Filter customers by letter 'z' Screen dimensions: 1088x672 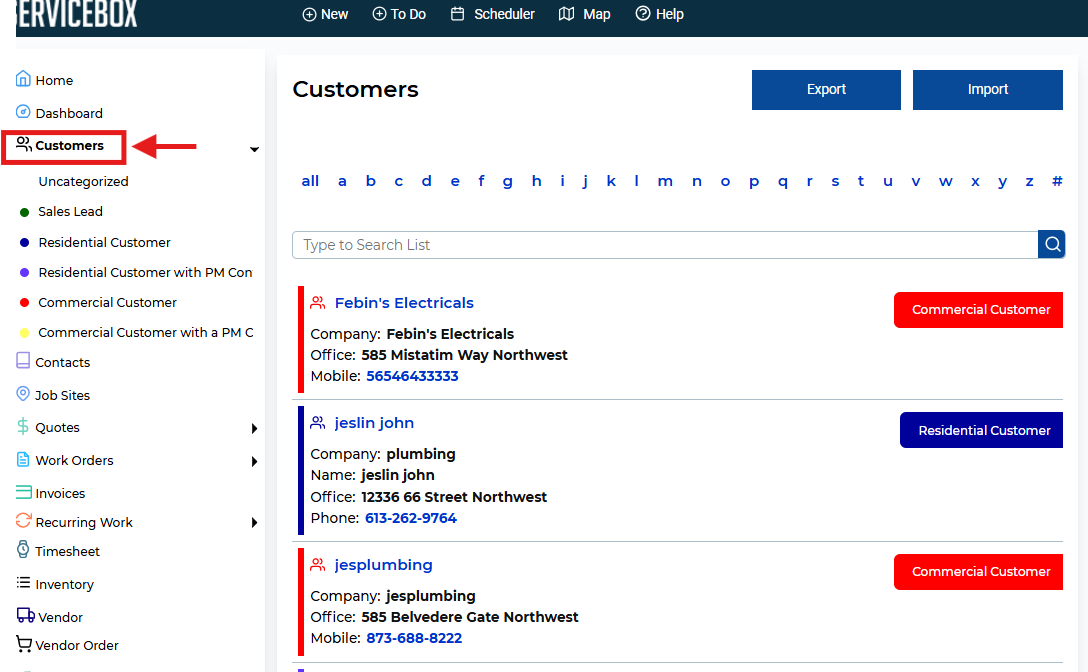pyautogui.click(x=1029, y=181)
